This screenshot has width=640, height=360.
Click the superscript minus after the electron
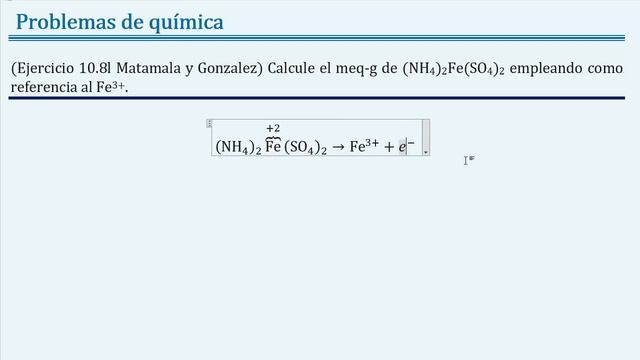pyautogui.click(x=411, y=143)
